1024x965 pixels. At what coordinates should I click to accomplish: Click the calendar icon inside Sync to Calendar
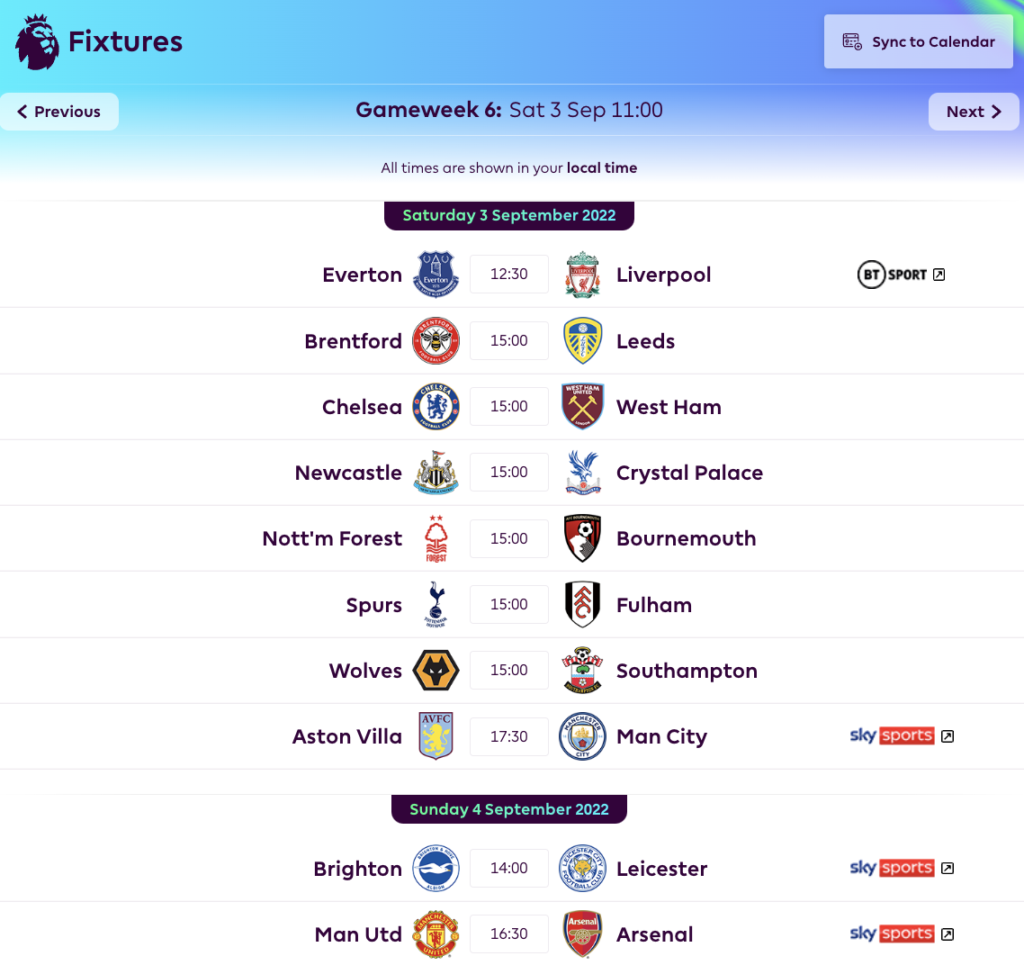pos(851,41)
